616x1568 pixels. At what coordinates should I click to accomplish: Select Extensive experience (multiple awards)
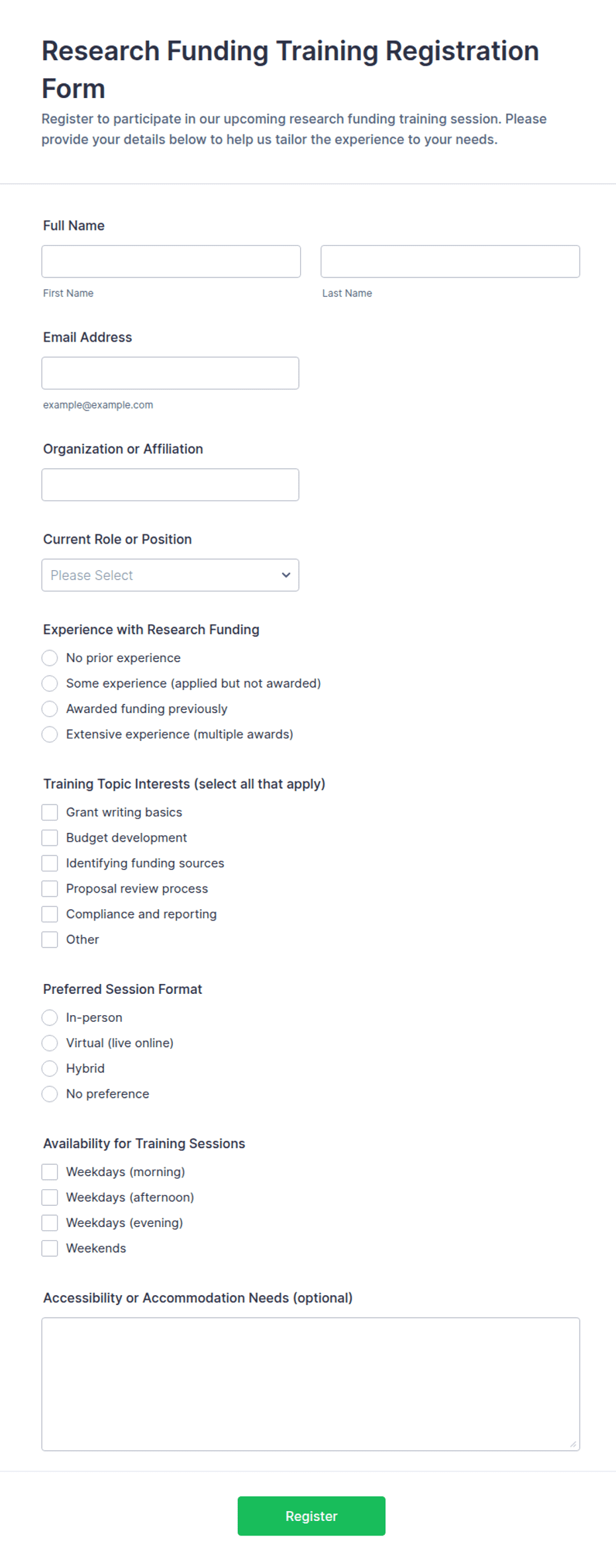[50, 734]
